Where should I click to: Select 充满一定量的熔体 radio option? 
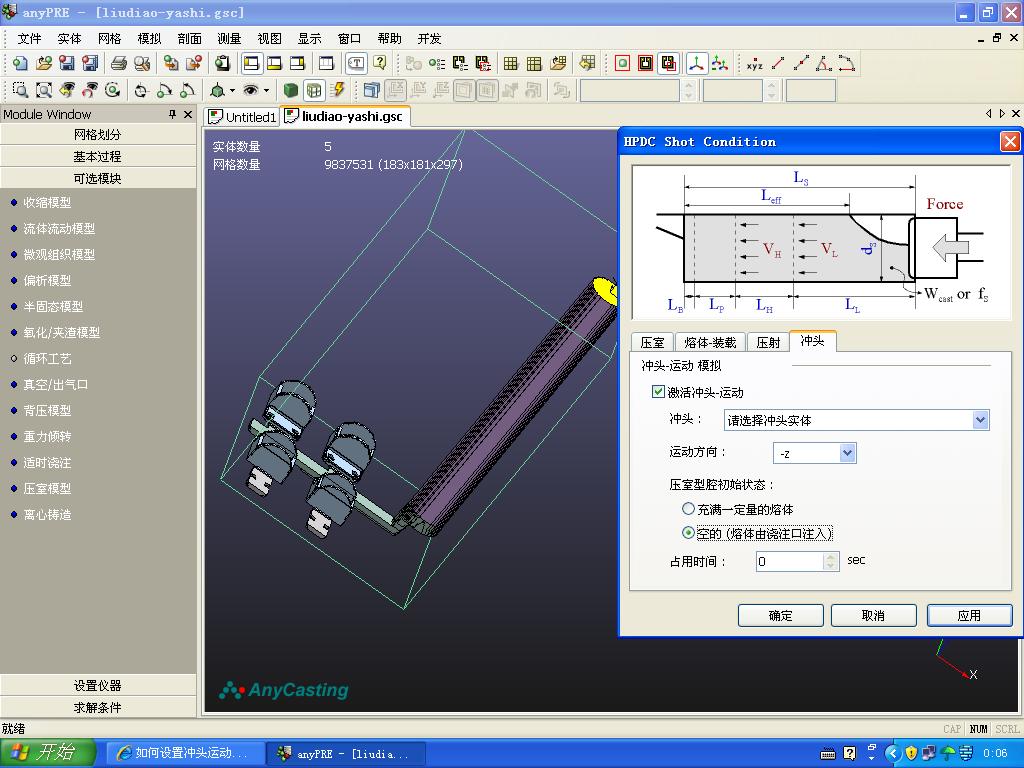688,508
